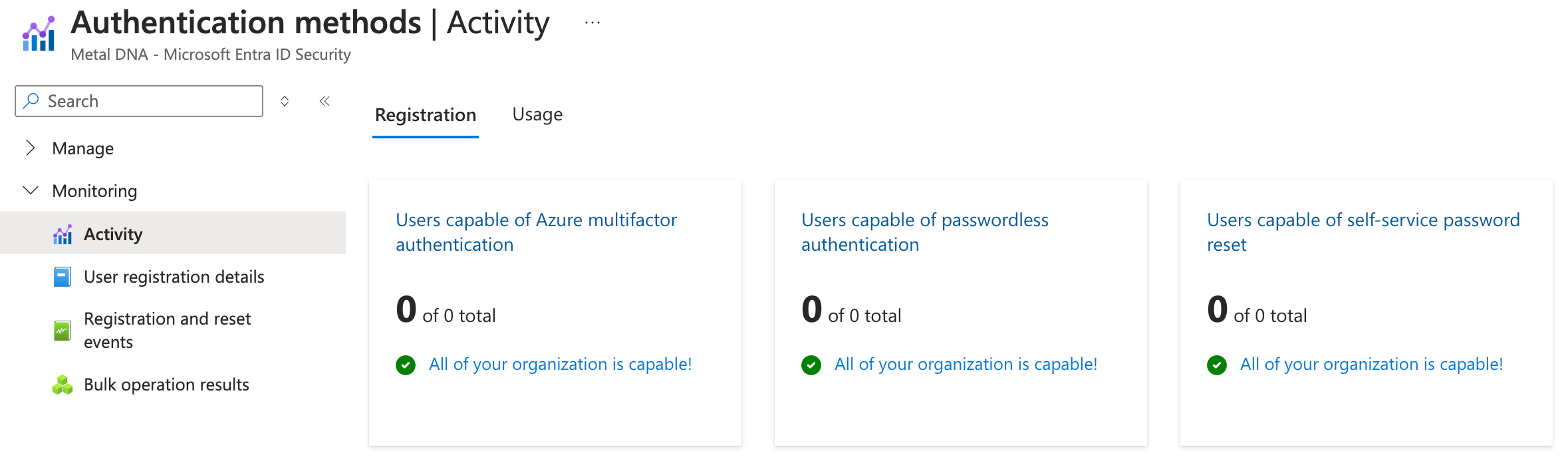Click the magnifier icon in Search box
Image resolution: width=1568 pixels, height=459 pixels.
31,101
